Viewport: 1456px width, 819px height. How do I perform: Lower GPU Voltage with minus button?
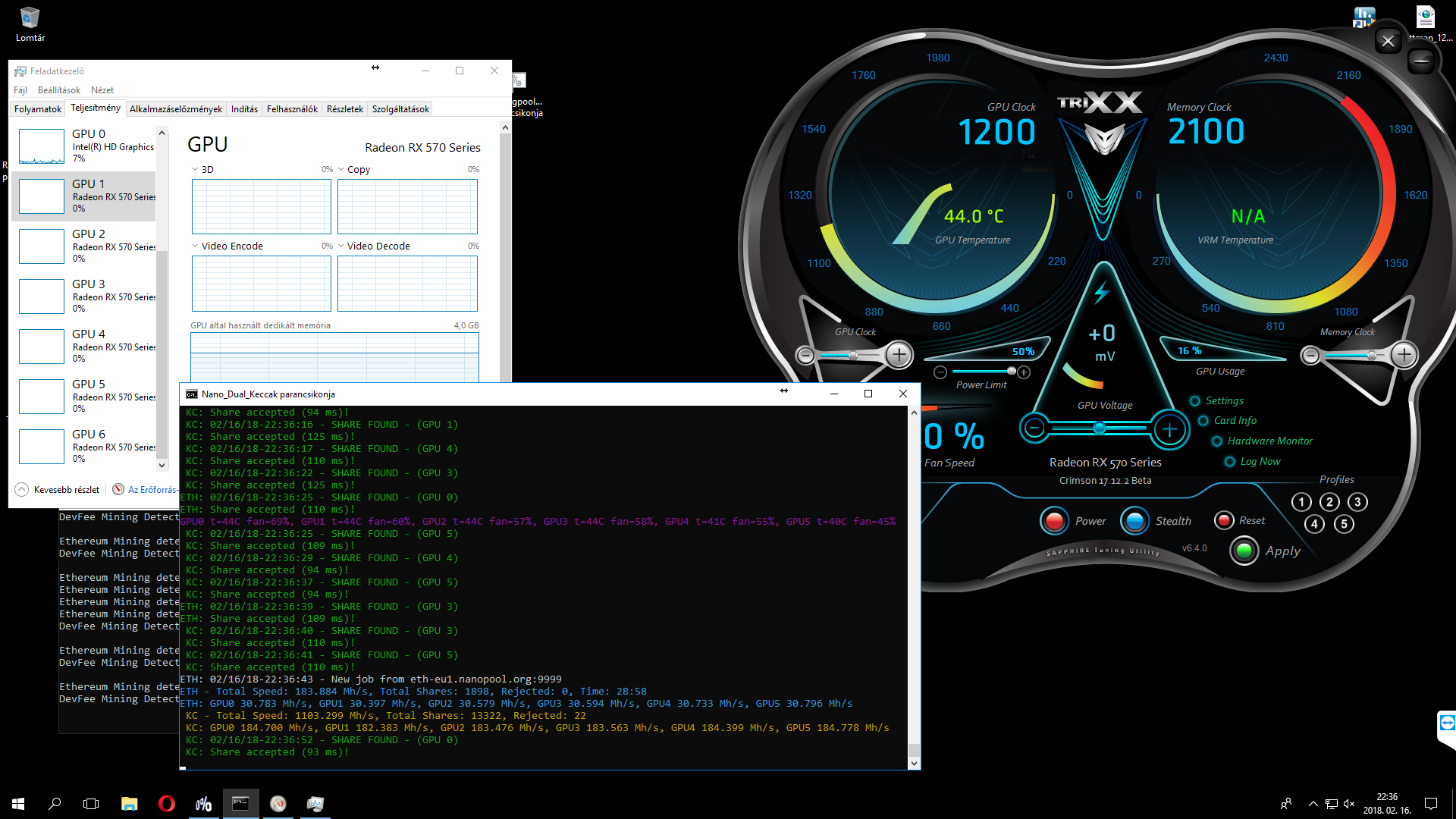coord(1034,429)
